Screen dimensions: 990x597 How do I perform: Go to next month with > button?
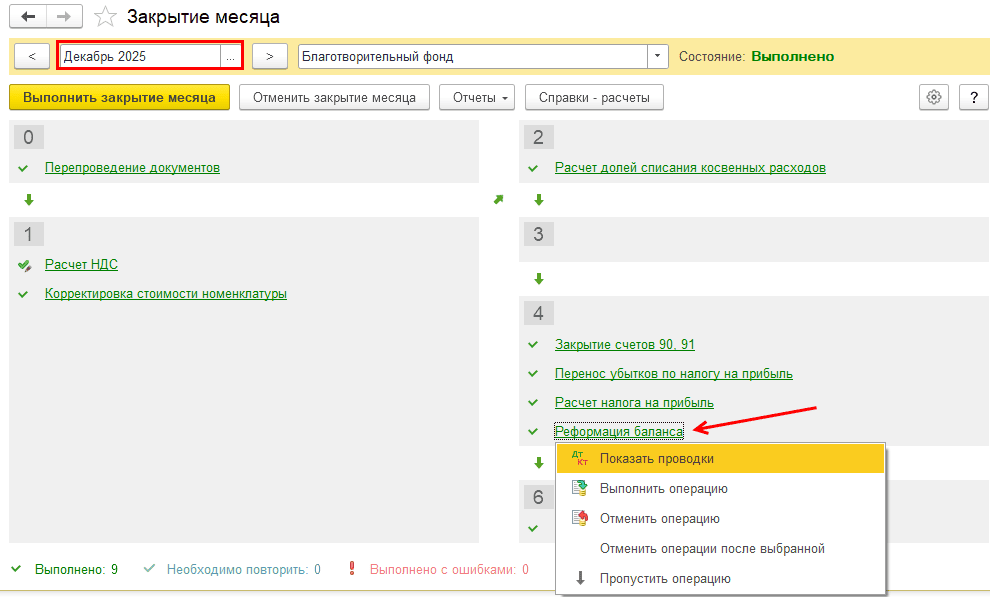270,56
